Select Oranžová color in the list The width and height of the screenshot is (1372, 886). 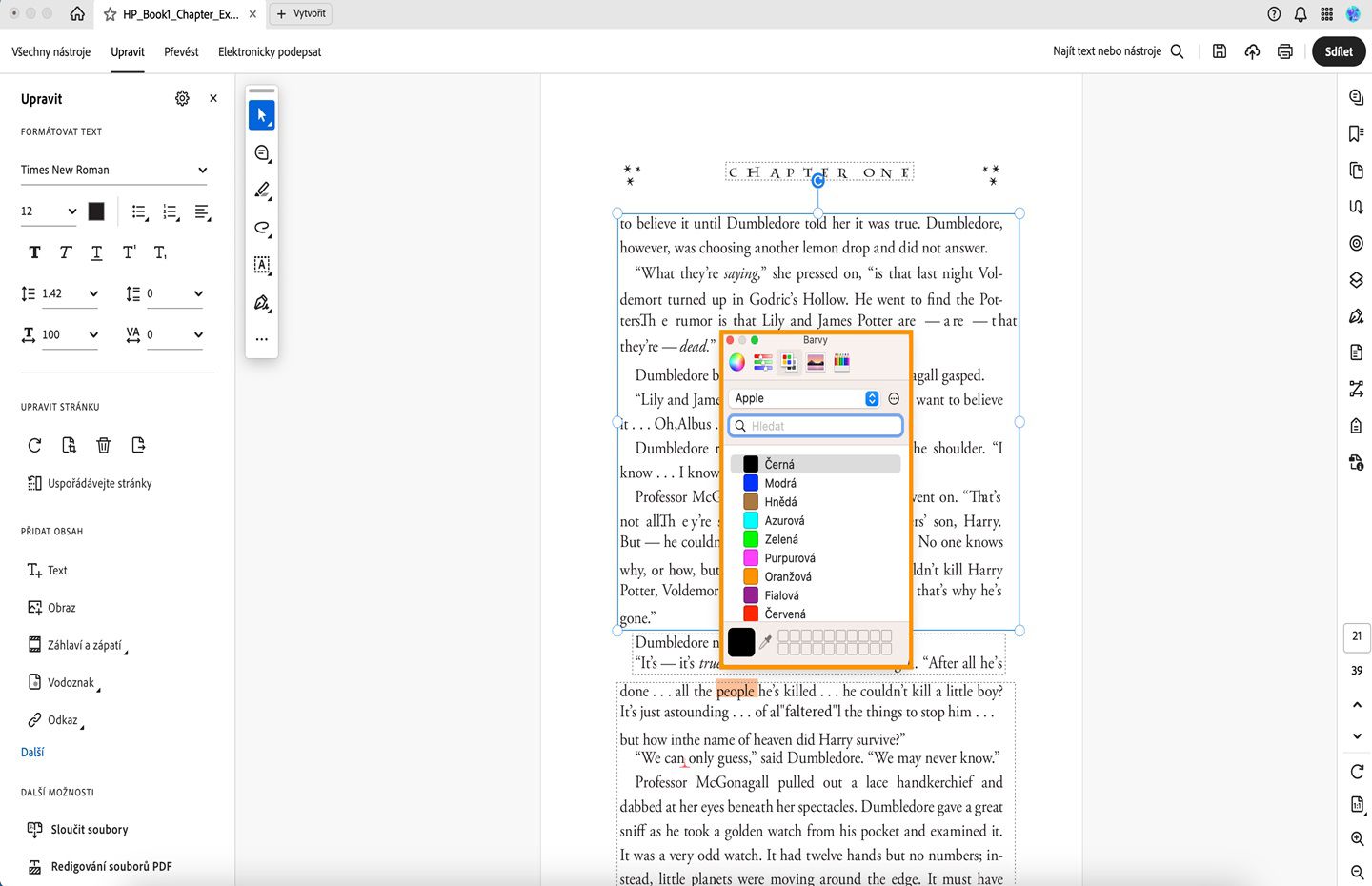point(816,576)
